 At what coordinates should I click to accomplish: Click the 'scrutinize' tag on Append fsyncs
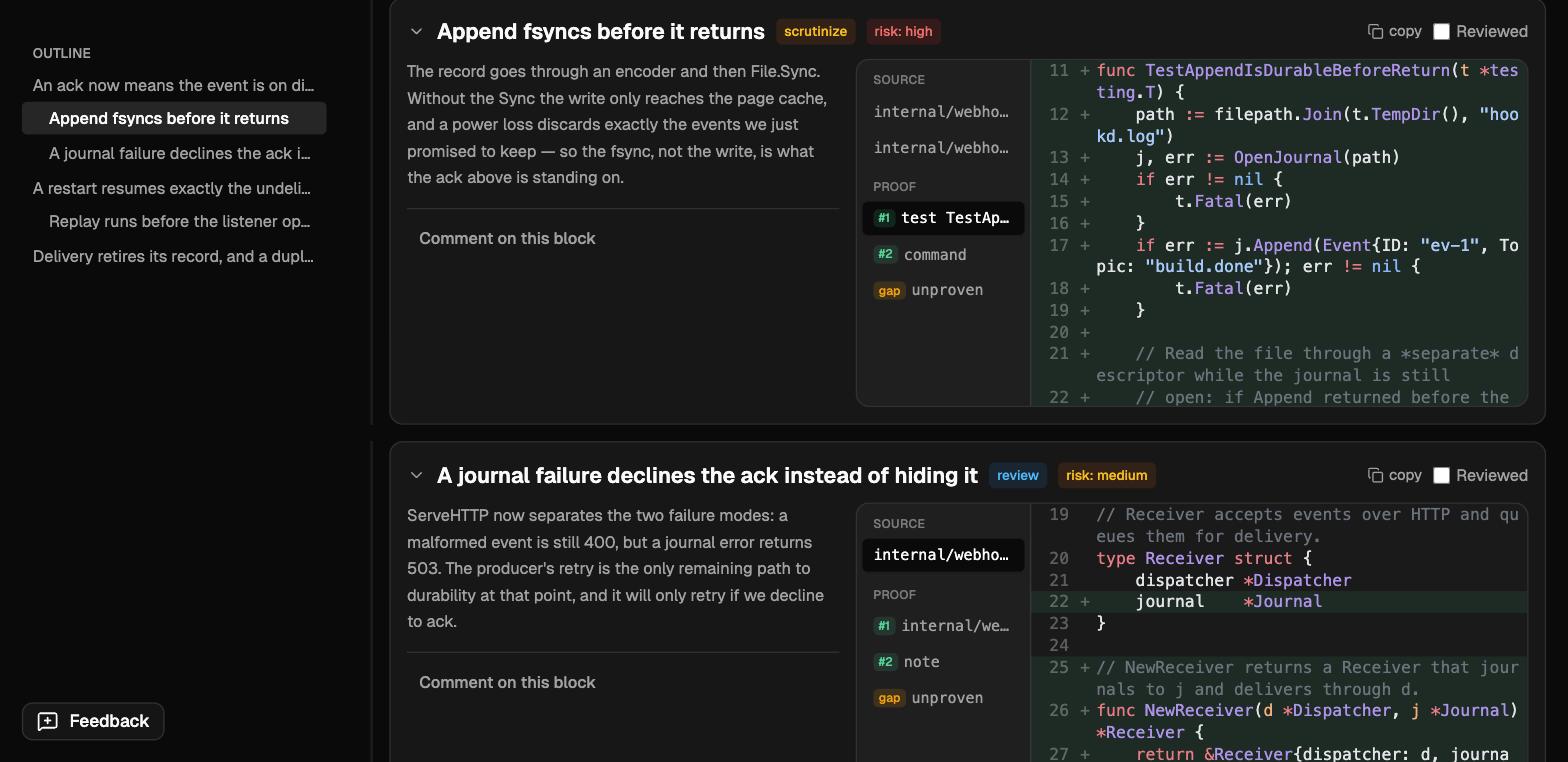click(815, 31)
